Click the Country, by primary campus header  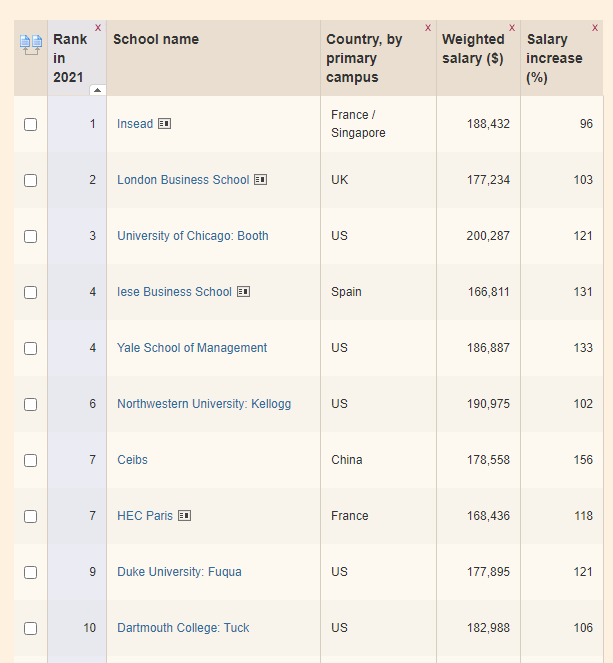click(x=364, y=58)
